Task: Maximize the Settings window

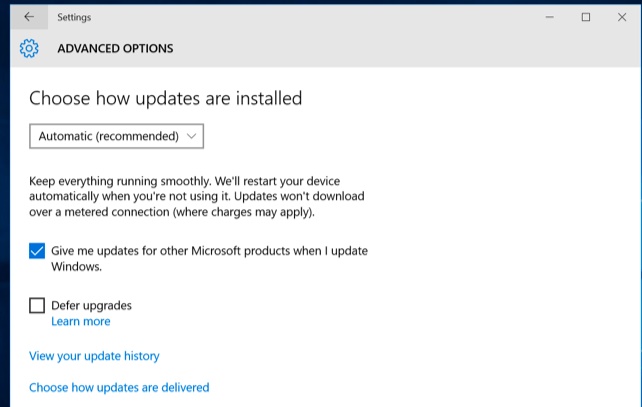Action: point(586,17)
